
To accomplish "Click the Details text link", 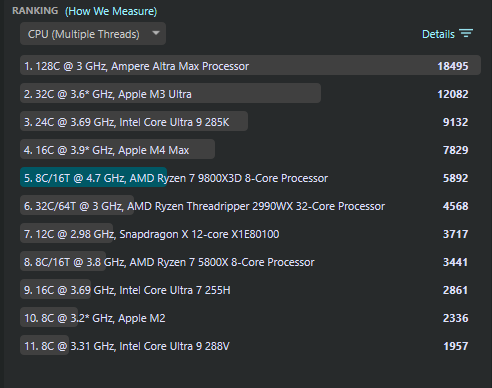I will tap(438, 34).
